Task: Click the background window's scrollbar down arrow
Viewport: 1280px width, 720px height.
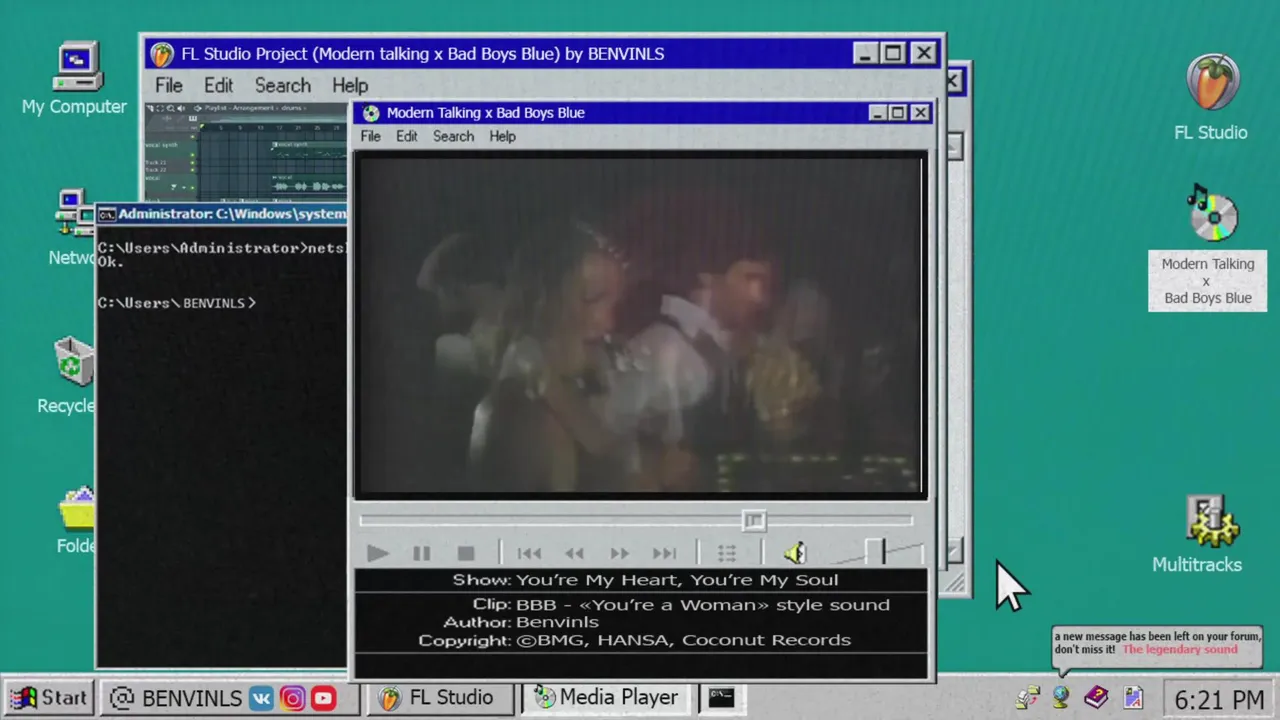Action: (x=954, y=549)
